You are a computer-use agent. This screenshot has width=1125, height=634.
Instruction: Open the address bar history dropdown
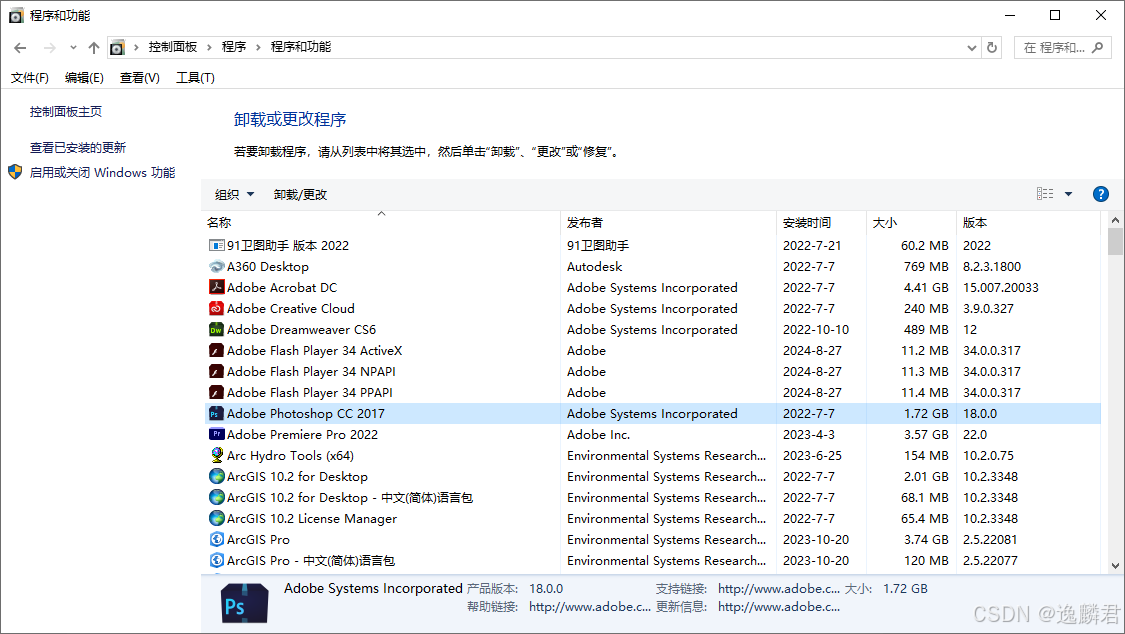point(971,47)
